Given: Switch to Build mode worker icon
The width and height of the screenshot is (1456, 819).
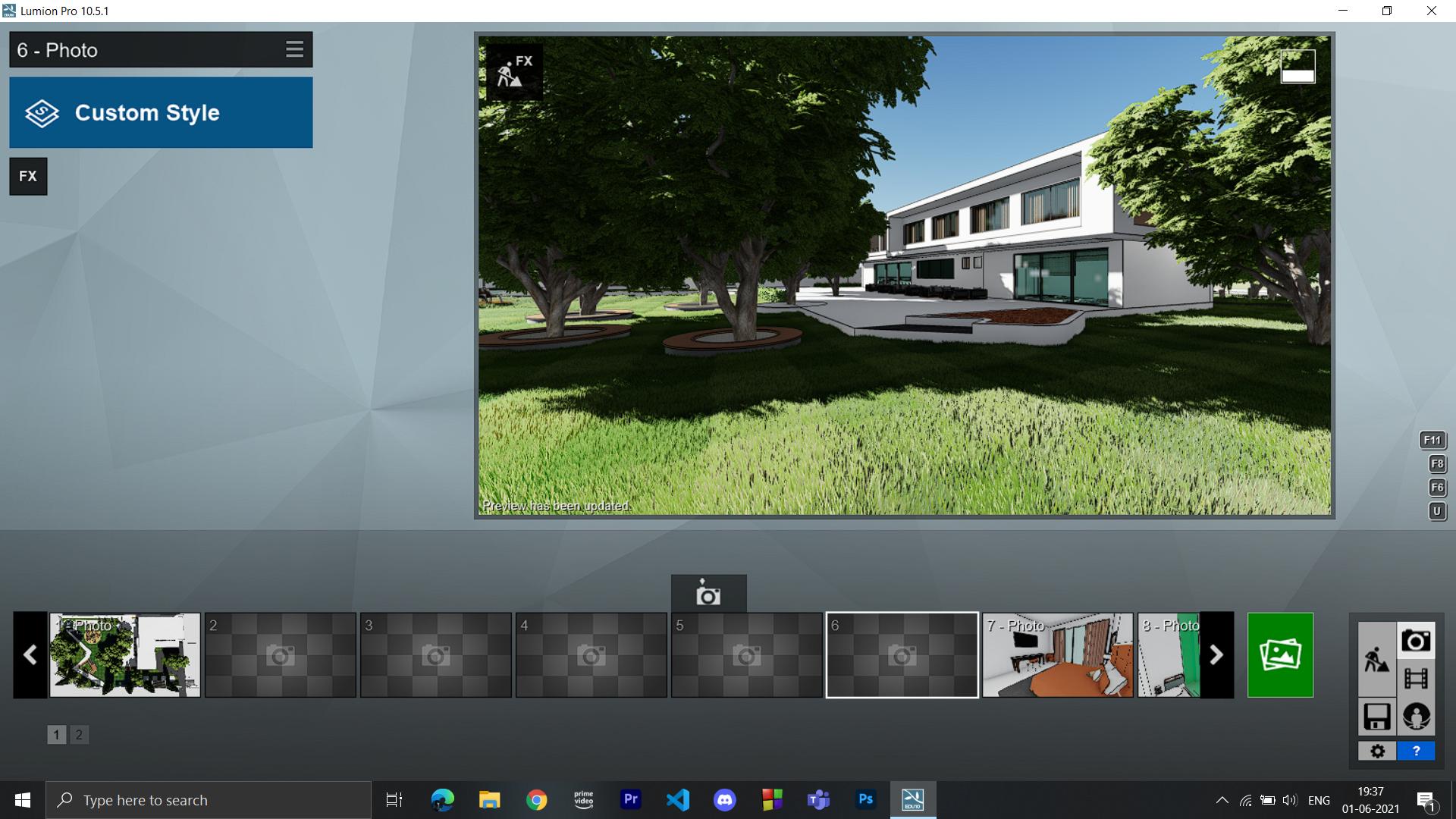Looking at the screenshot, I should click(1376, 659).
